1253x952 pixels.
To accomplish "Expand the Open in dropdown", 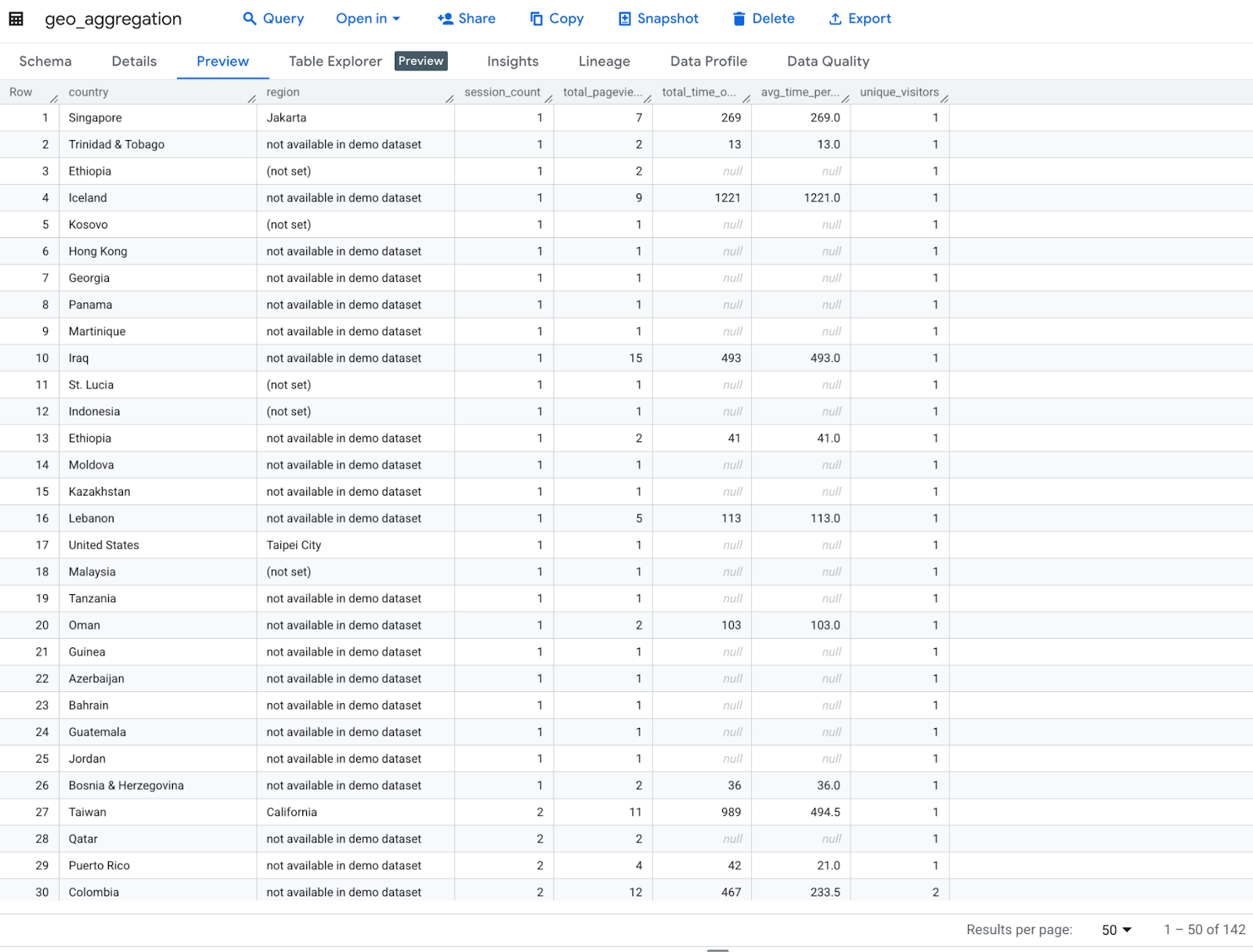I will tap(368, 19).
